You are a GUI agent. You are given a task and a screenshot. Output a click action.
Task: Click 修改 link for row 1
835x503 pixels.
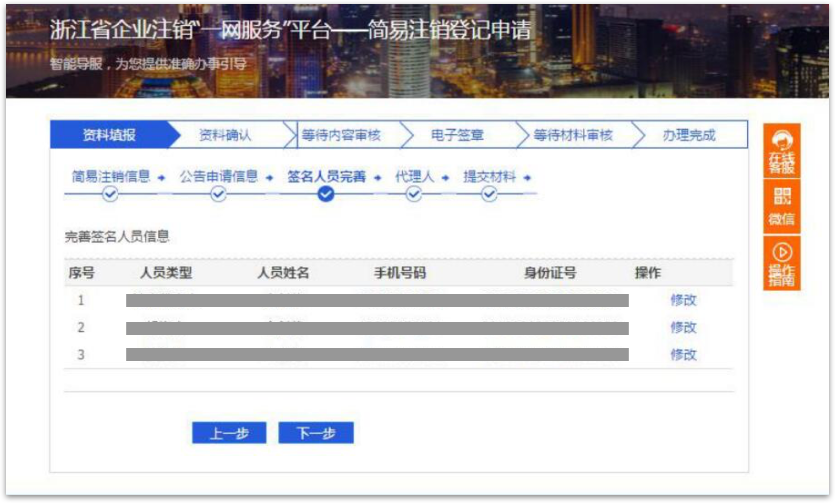coord(683,300)
